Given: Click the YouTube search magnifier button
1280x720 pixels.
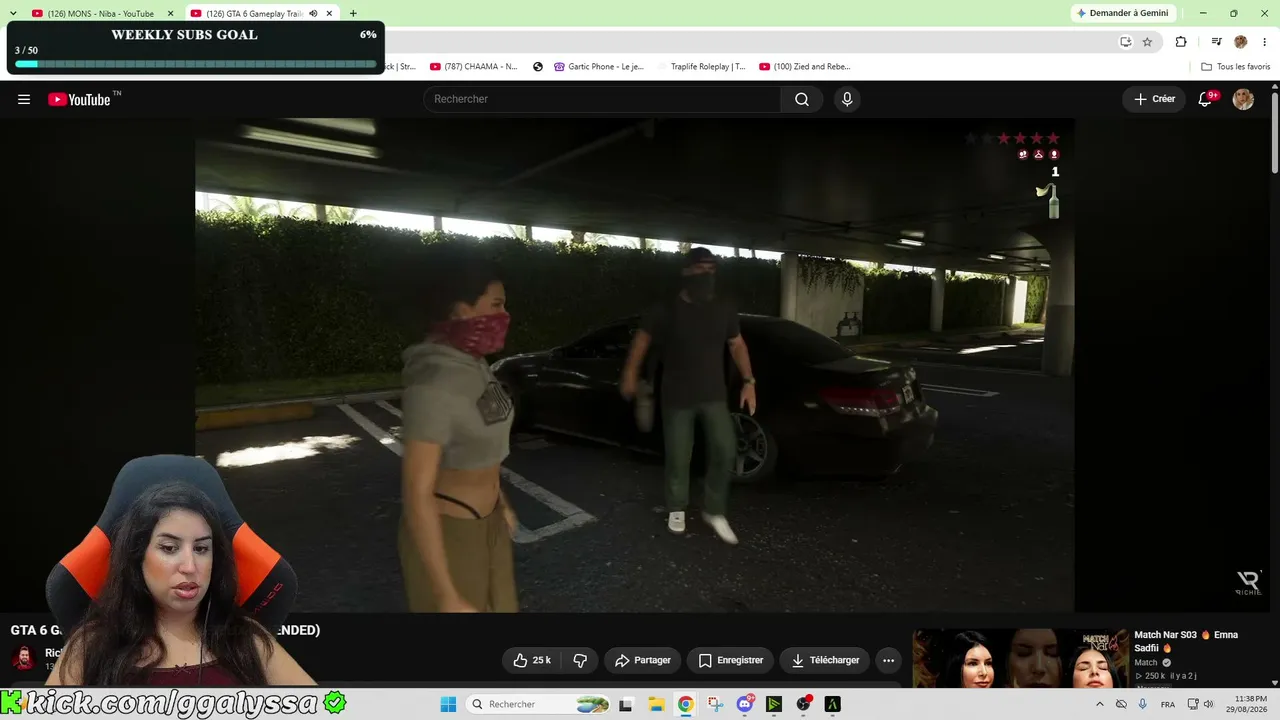Looking at the screenshot, I should tap(802, 99).
